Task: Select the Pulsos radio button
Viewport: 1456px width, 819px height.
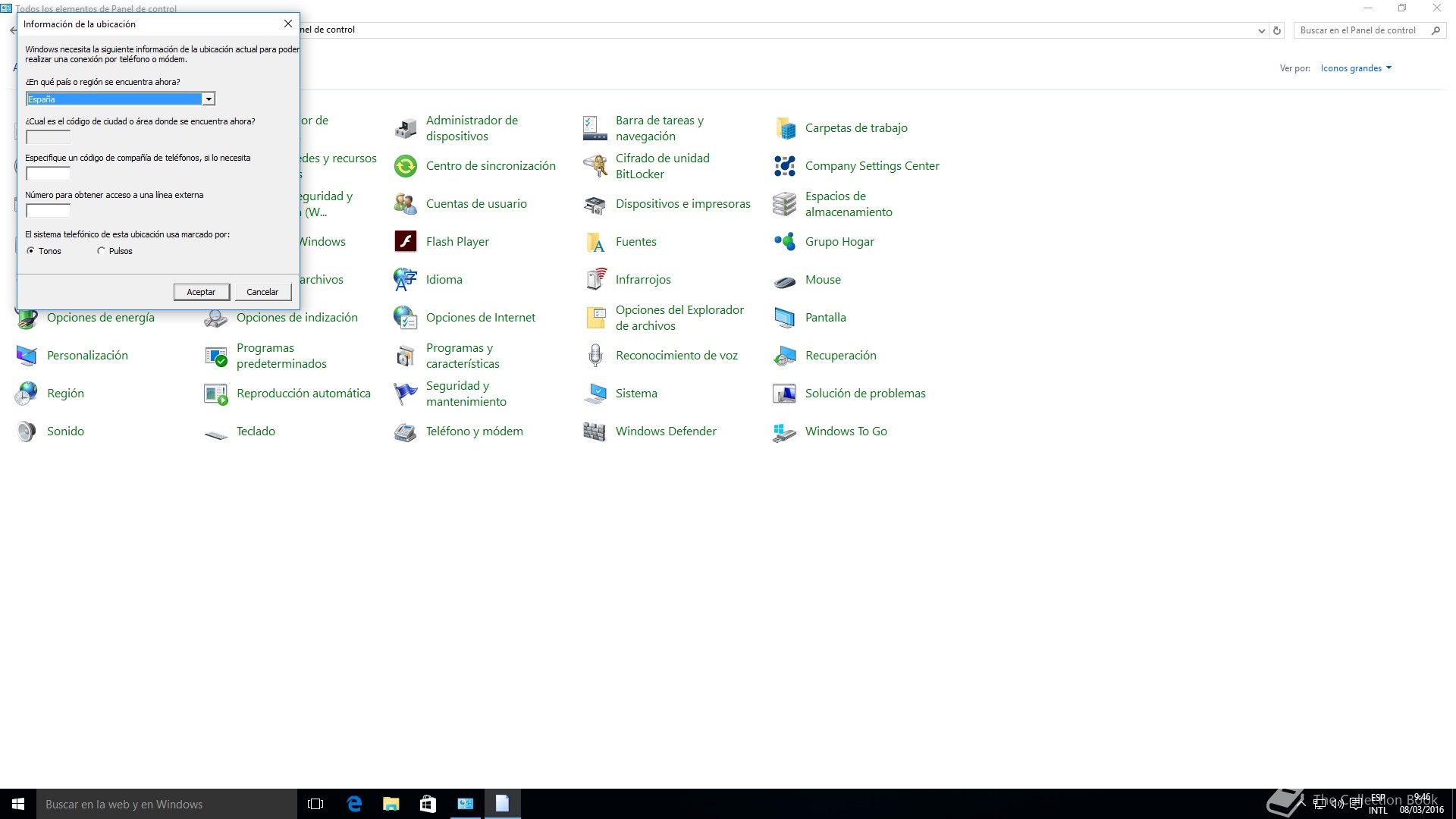Action: [101, 251]
